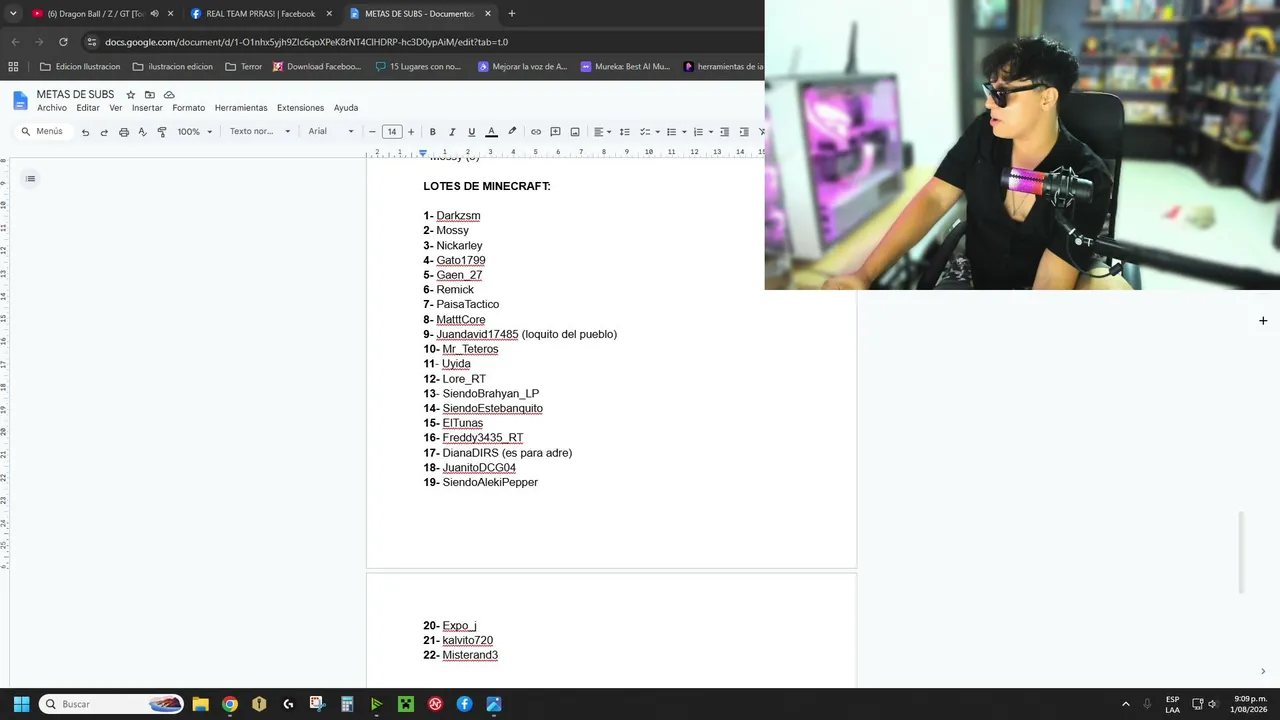Screen dimensions: 1280x720
Task: Open the Texto normal style dropdown
Action: click(259, 132)
